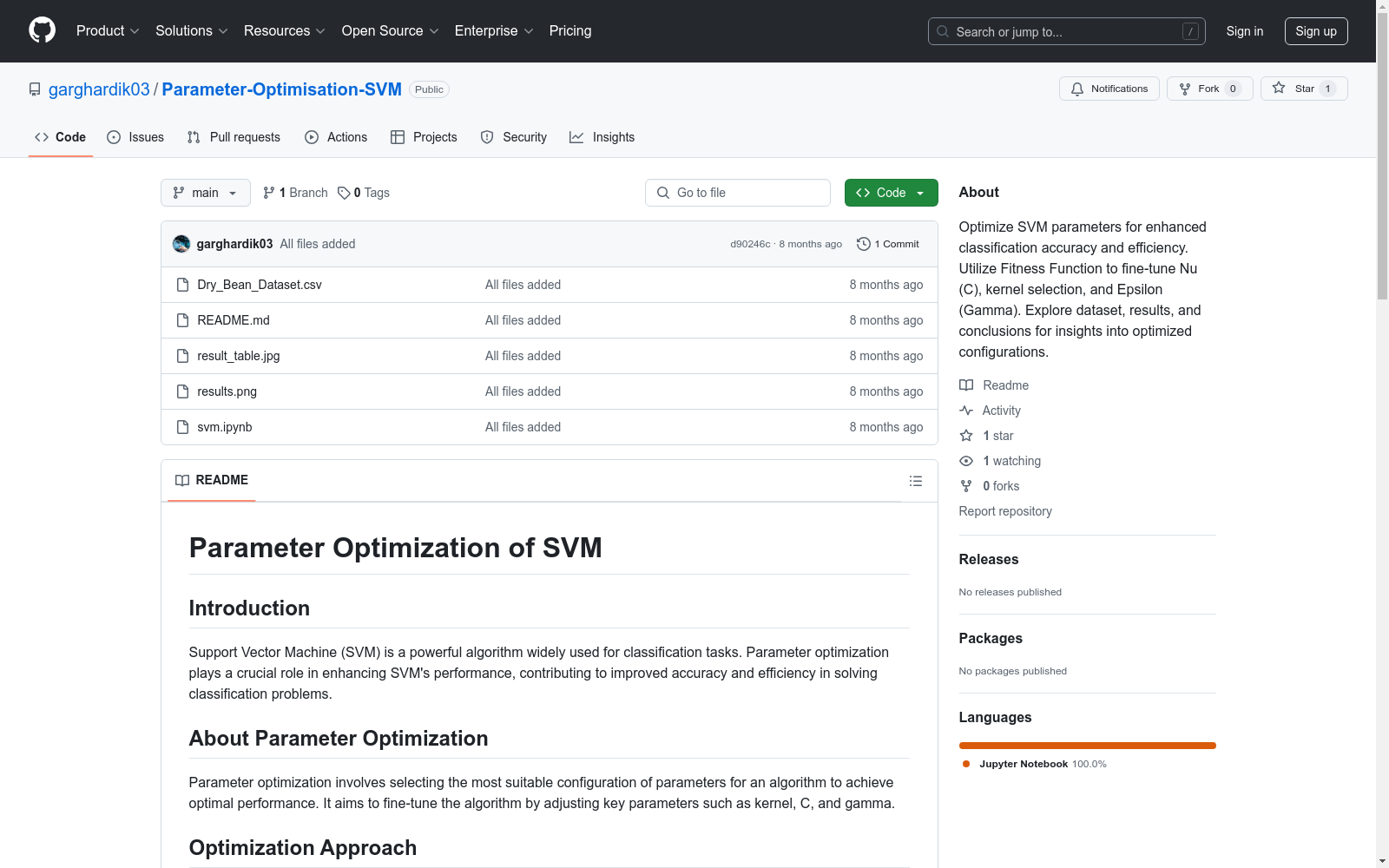
Task: Click the orange Jupyter Notebook language bar
Action: [x=1087, y=746]
